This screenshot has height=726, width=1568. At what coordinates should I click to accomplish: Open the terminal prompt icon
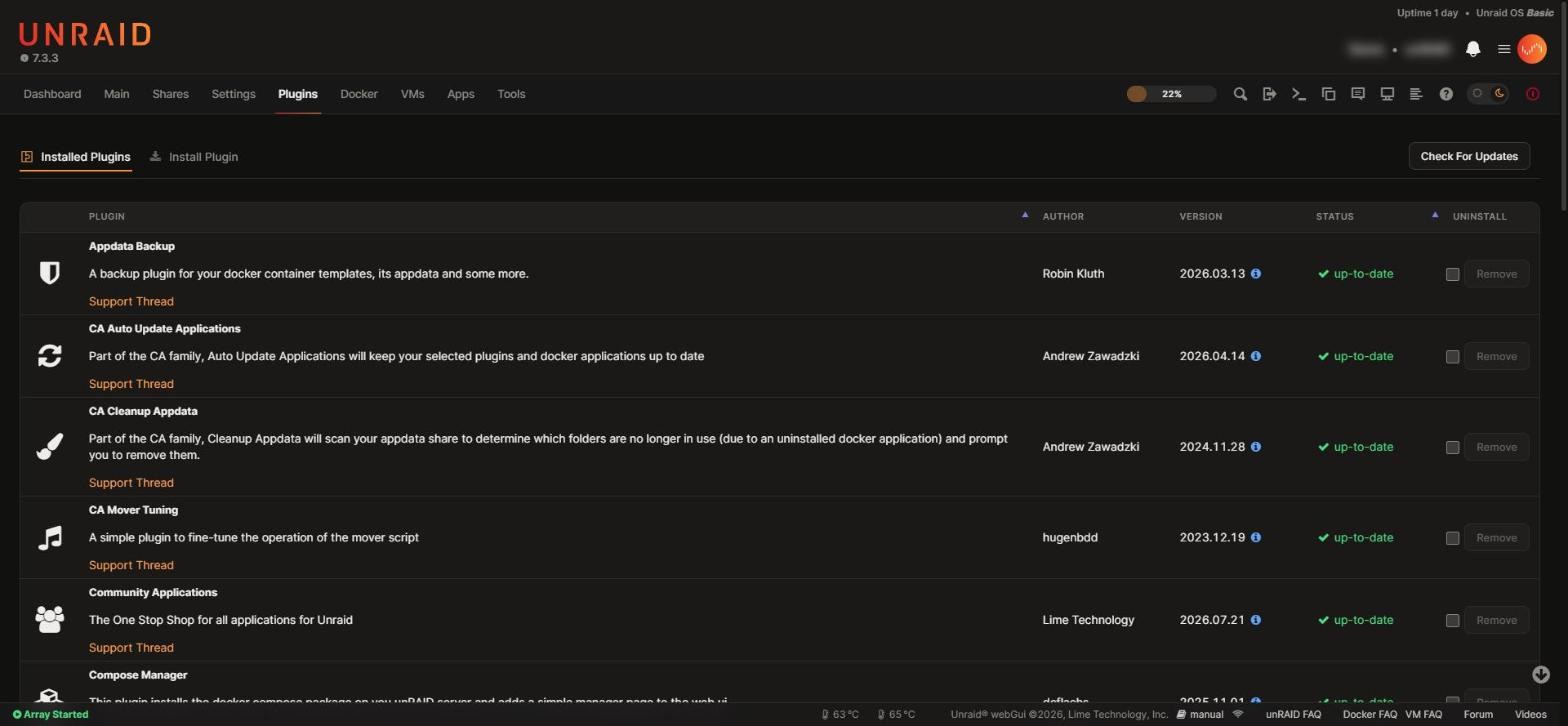[x=1299, y=94]
